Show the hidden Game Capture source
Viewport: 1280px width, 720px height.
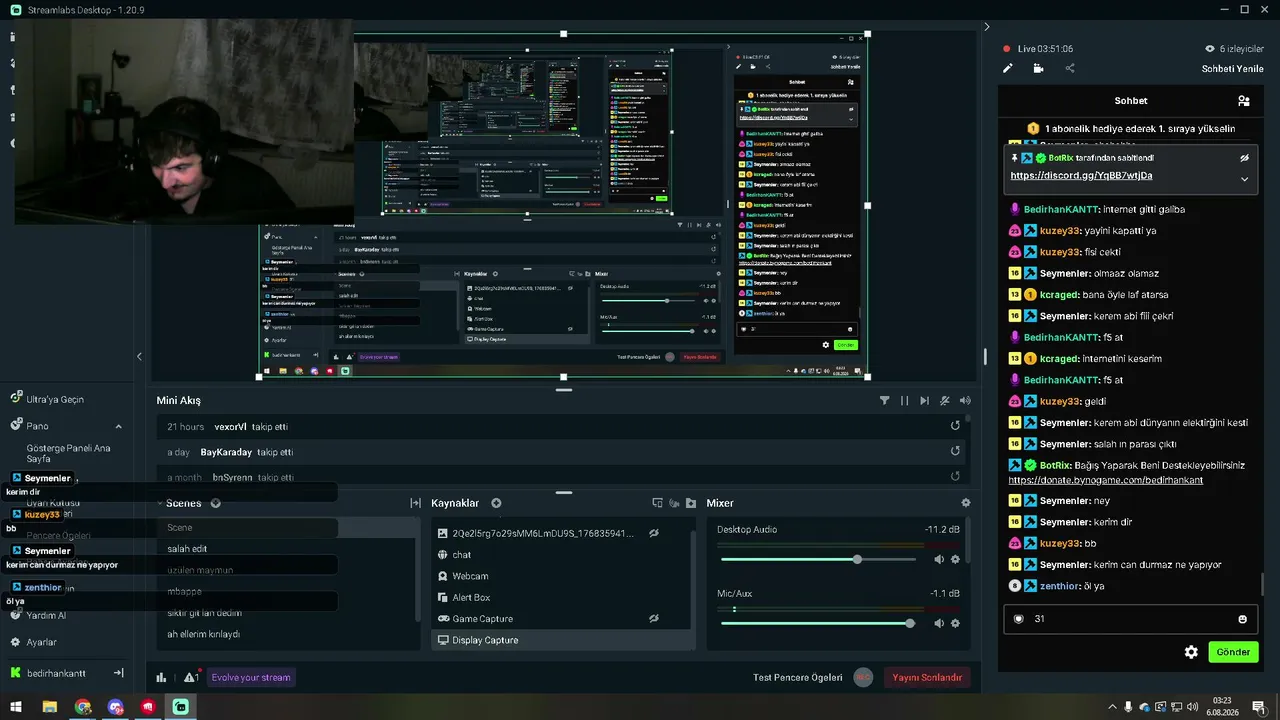tap(654, 619)
